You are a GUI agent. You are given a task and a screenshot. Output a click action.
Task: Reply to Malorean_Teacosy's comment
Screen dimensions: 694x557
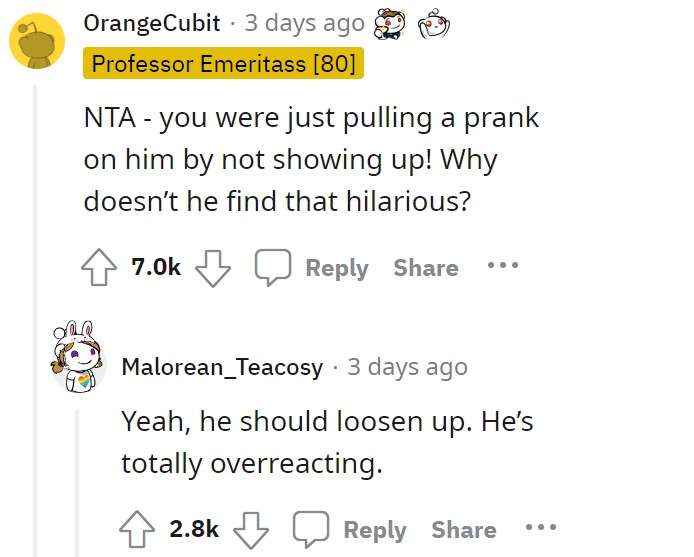coord(375,530)
